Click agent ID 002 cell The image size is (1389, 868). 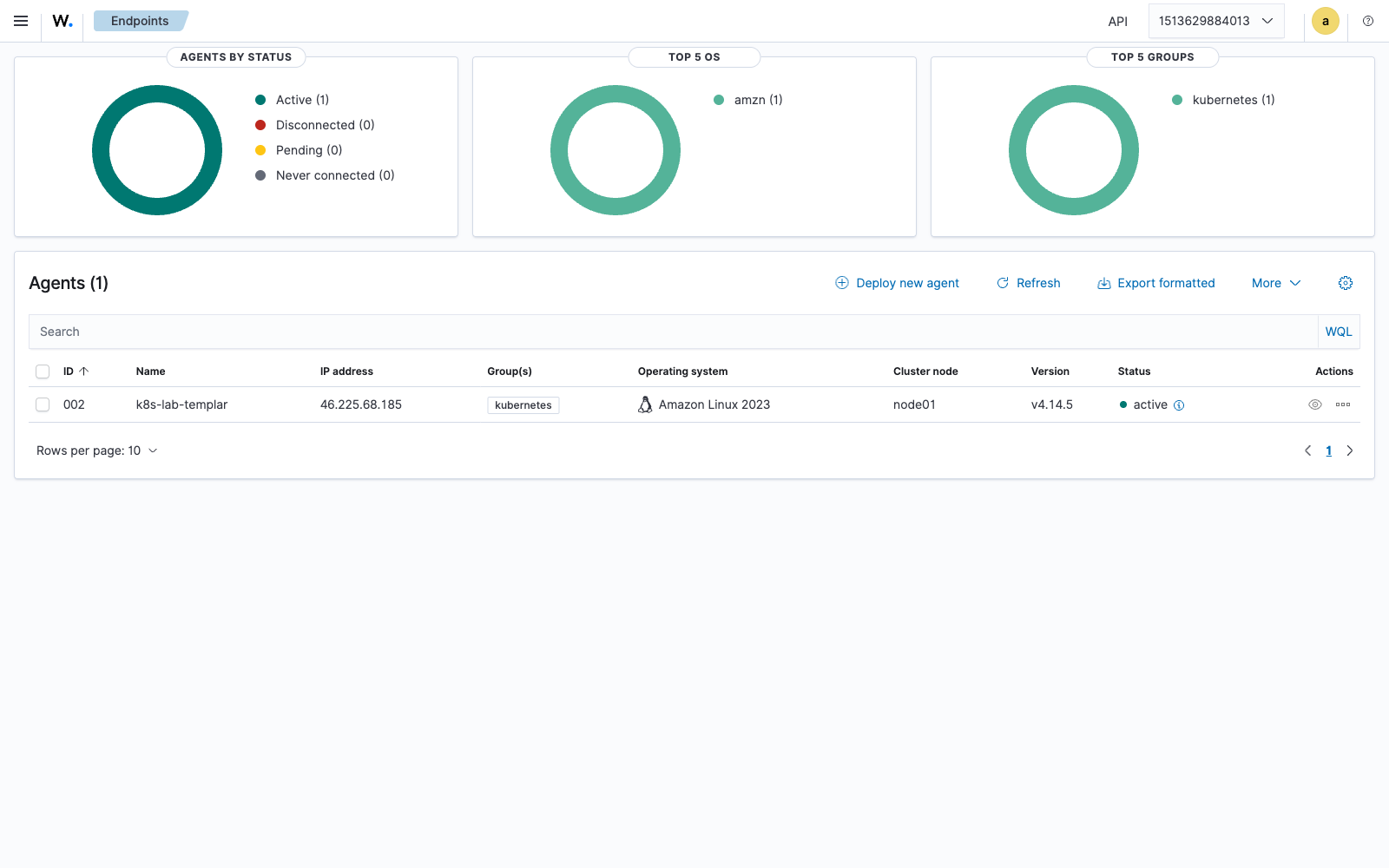click(74, 404)
